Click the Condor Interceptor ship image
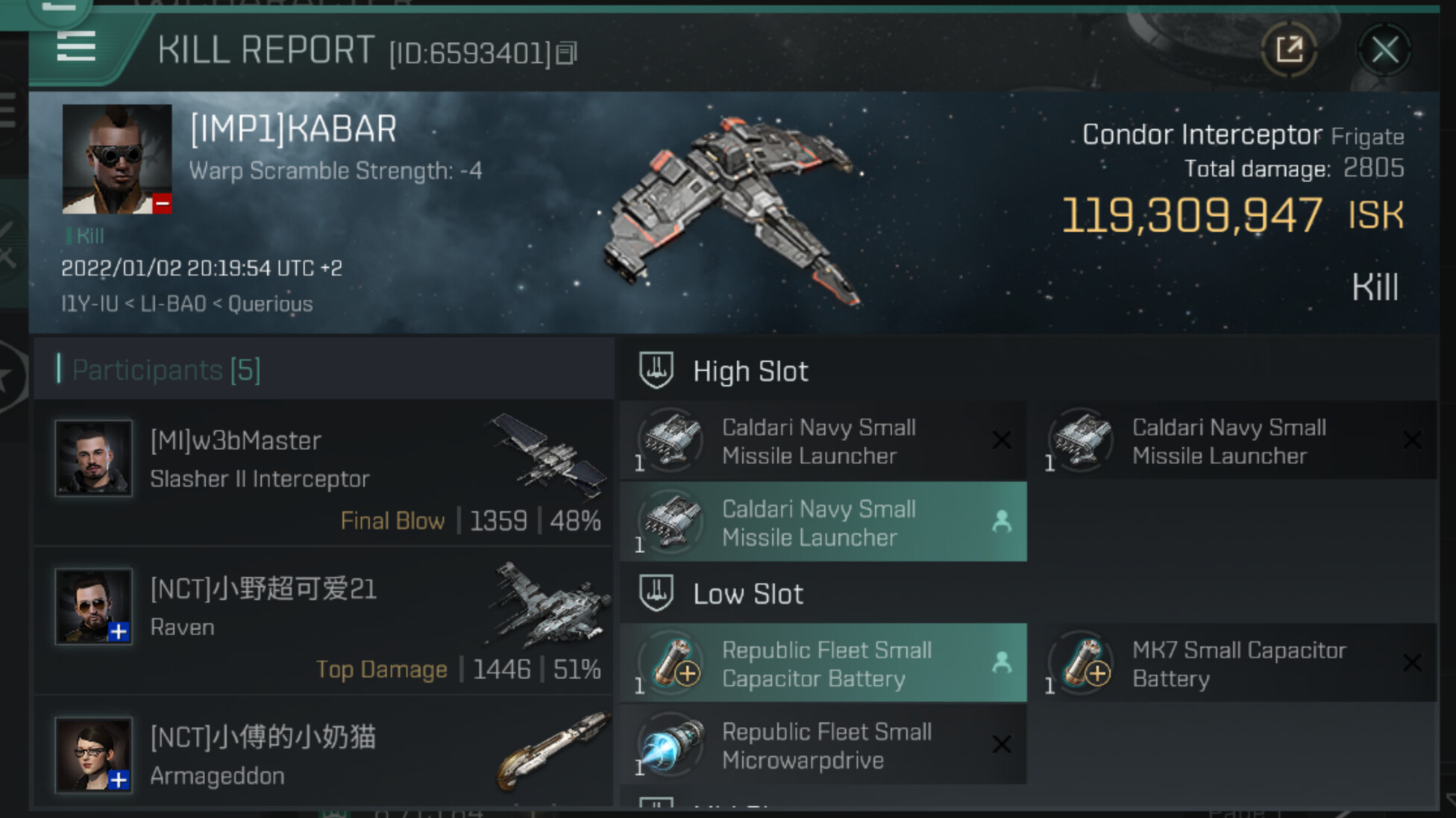 coord(735,211)
